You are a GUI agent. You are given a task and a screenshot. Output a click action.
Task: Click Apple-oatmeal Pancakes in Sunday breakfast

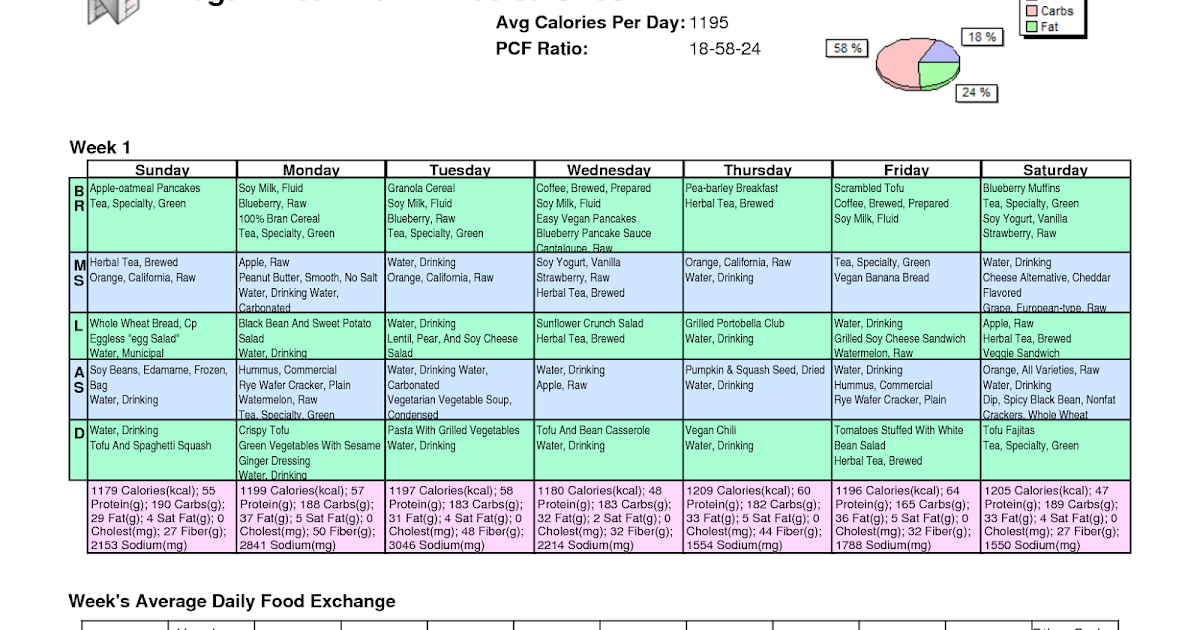(x=145, y=188)
